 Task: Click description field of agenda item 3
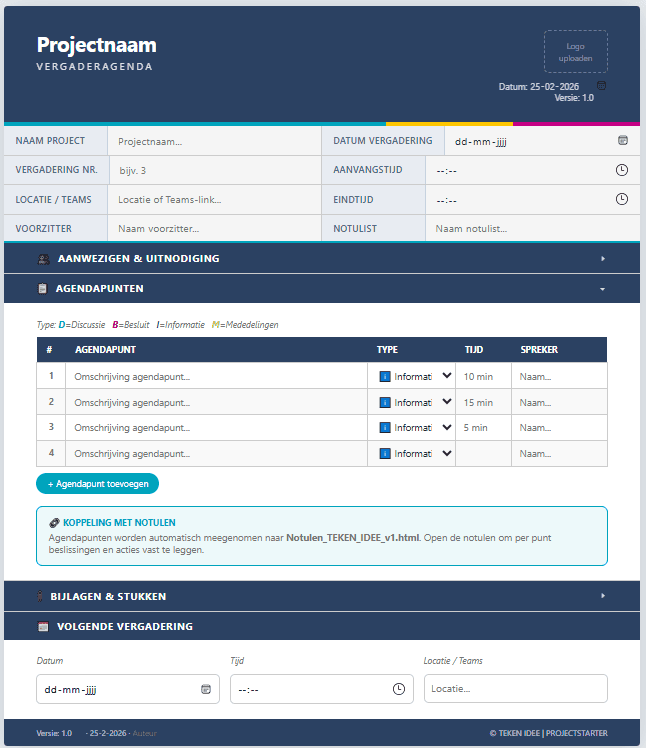(216, 427)
